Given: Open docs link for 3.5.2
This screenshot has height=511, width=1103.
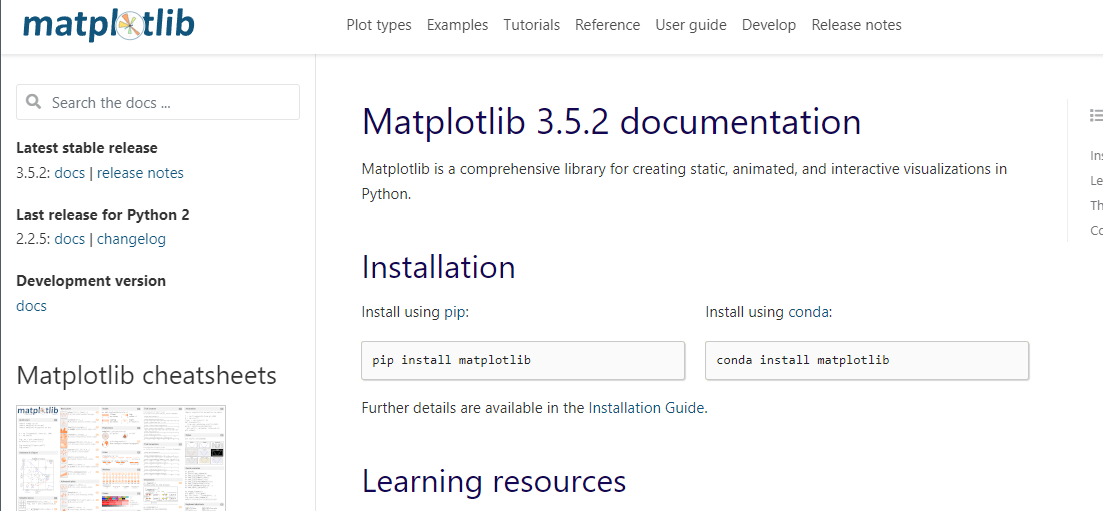Looking at the screenshot, I should tap(70, 173).
